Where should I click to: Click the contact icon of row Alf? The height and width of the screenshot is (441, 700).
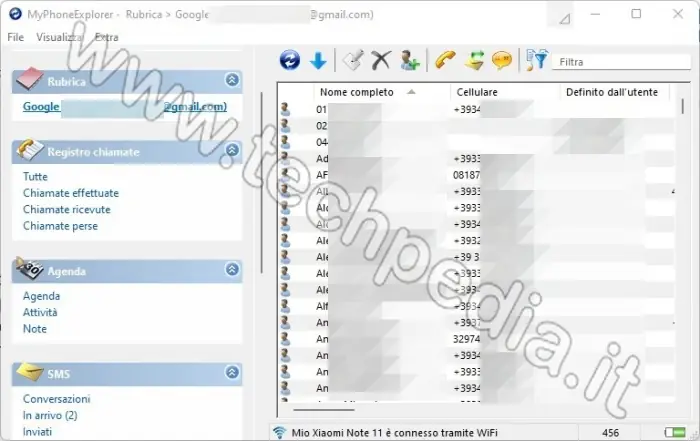(285, 306)
